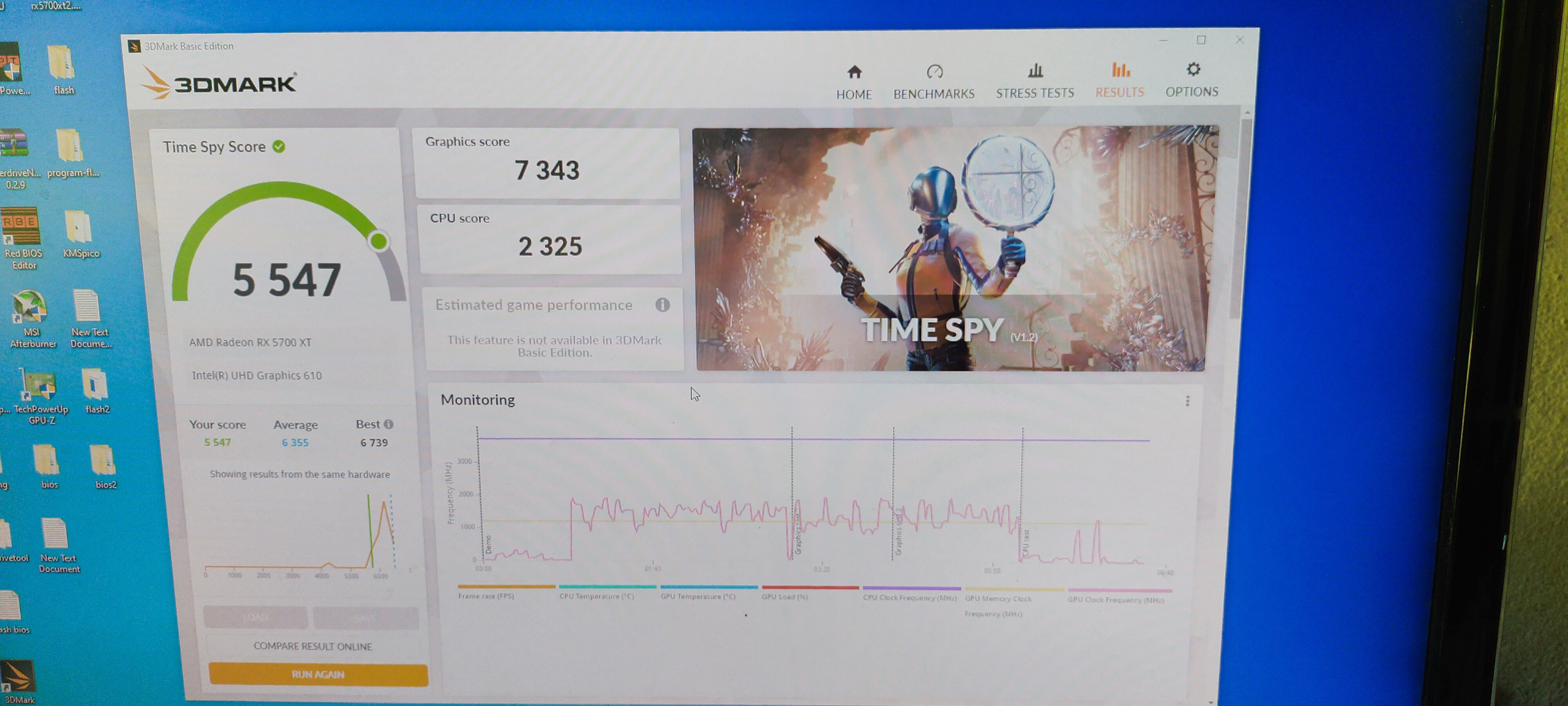
Task: Toggle CPU Temperature legend series
Action: coord(597,596)
